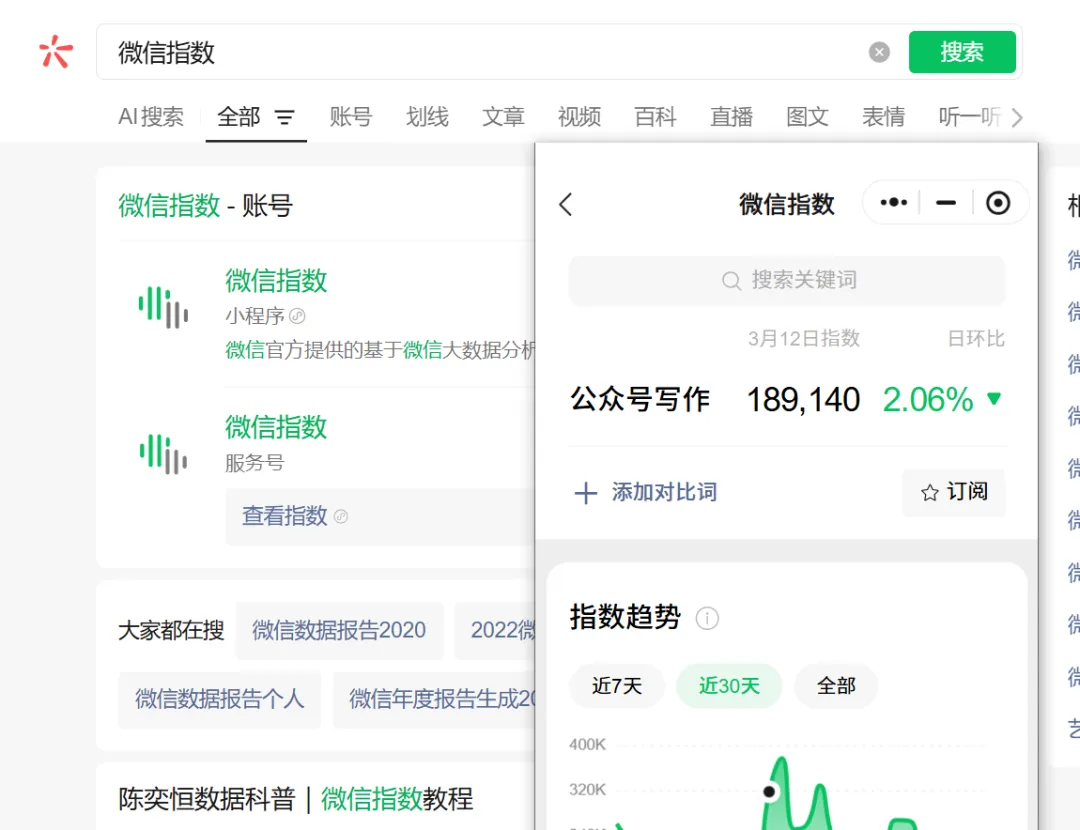Click the info icon beside 指数趋势

[x=707, y=618]
